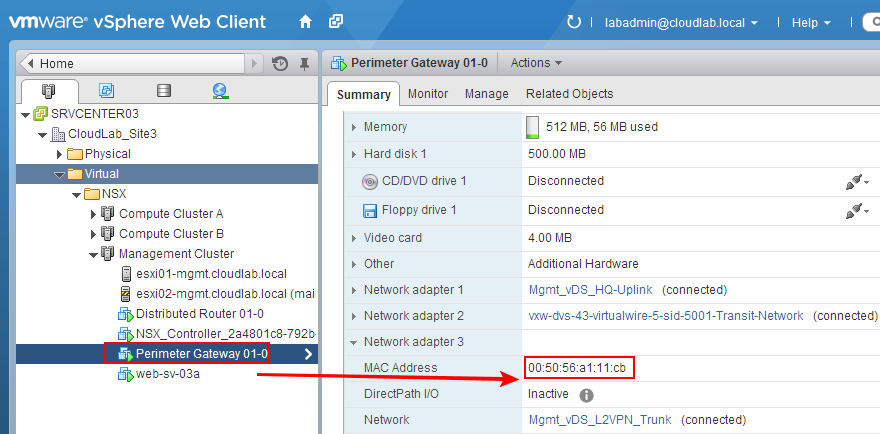Screen dimensions: 880x434
Task: Click the Floppy drive 1 connect icon
Action: point(857,211)
